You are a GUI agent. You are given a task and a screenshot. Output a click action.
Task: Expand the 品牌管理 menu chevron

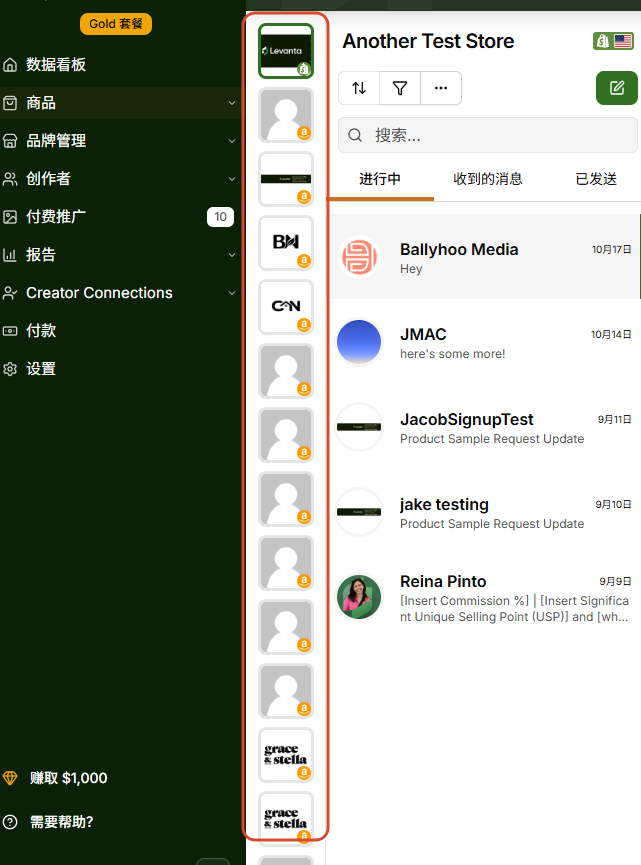tap(232, 141)
